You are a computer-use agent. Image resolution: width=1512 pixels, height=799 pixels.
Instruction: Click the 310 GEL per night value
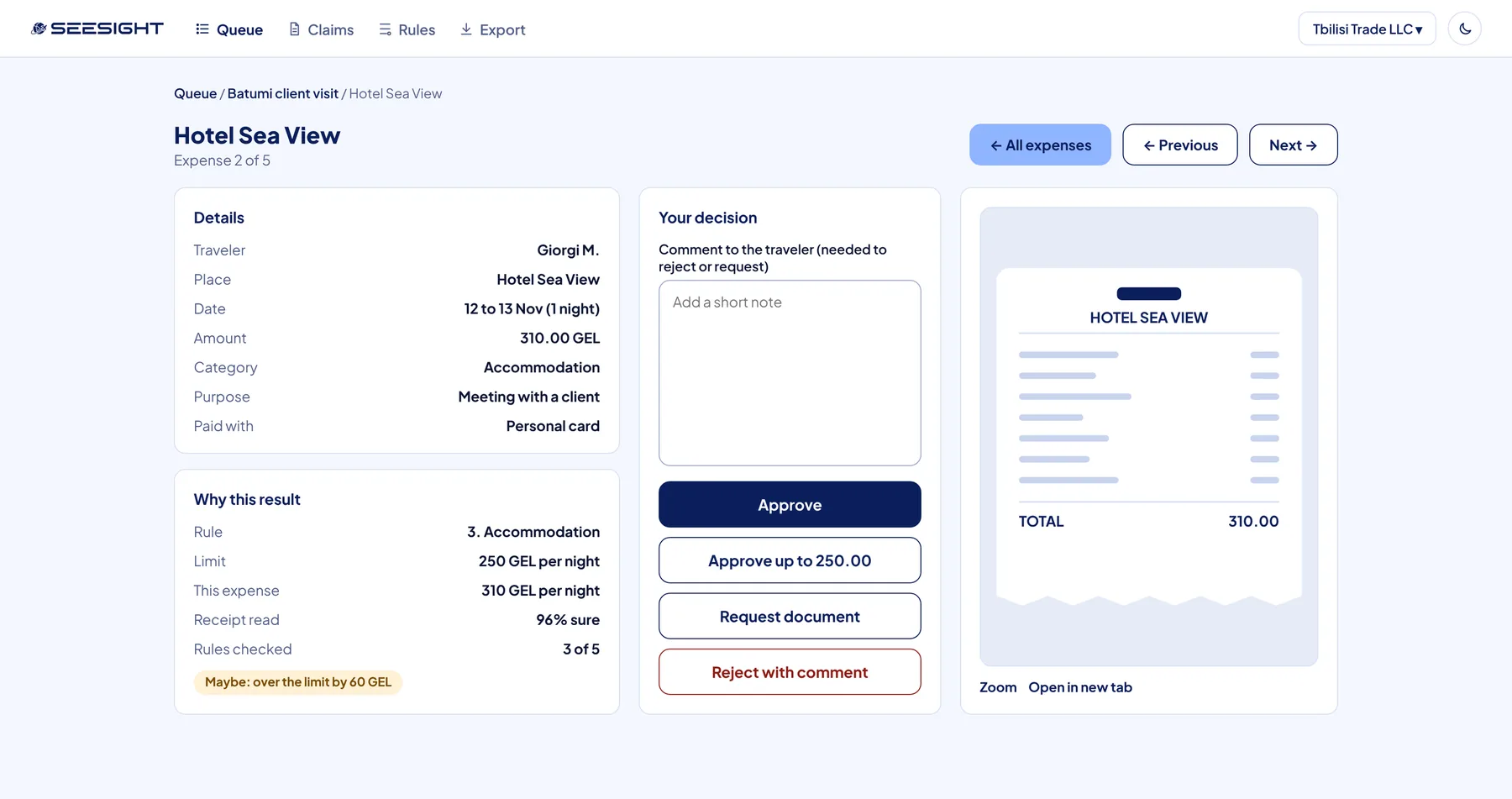540,591
